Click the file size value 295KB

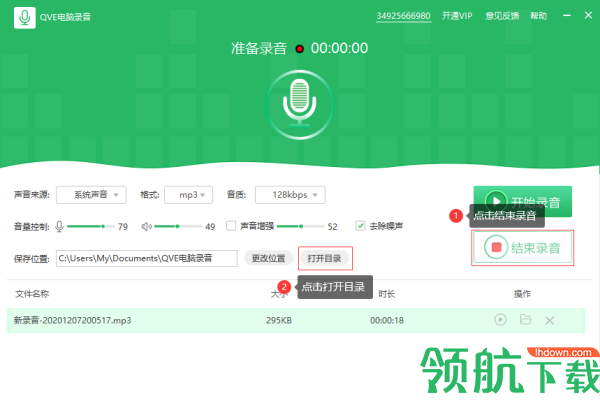279,320
